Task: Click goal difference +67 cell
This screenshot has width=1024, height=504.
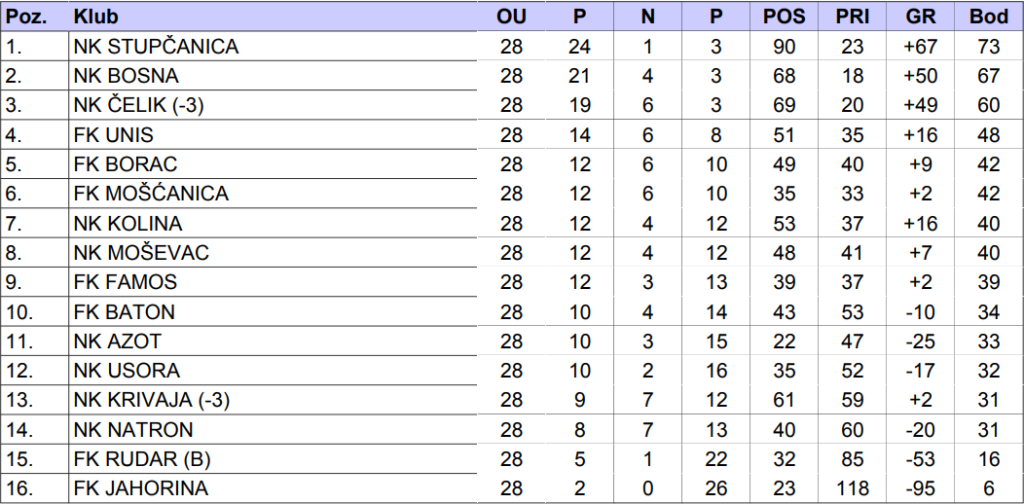Action: pos(920,46)
